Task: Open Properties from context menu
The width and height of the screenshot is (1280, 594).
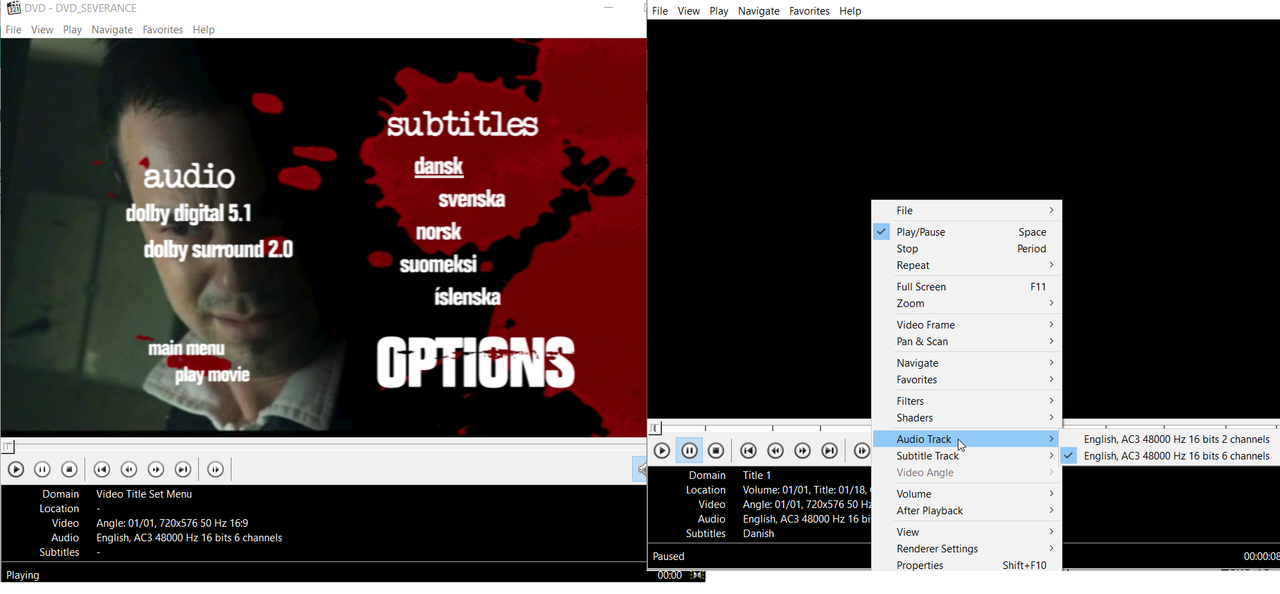Action: [x=966, y=565]
